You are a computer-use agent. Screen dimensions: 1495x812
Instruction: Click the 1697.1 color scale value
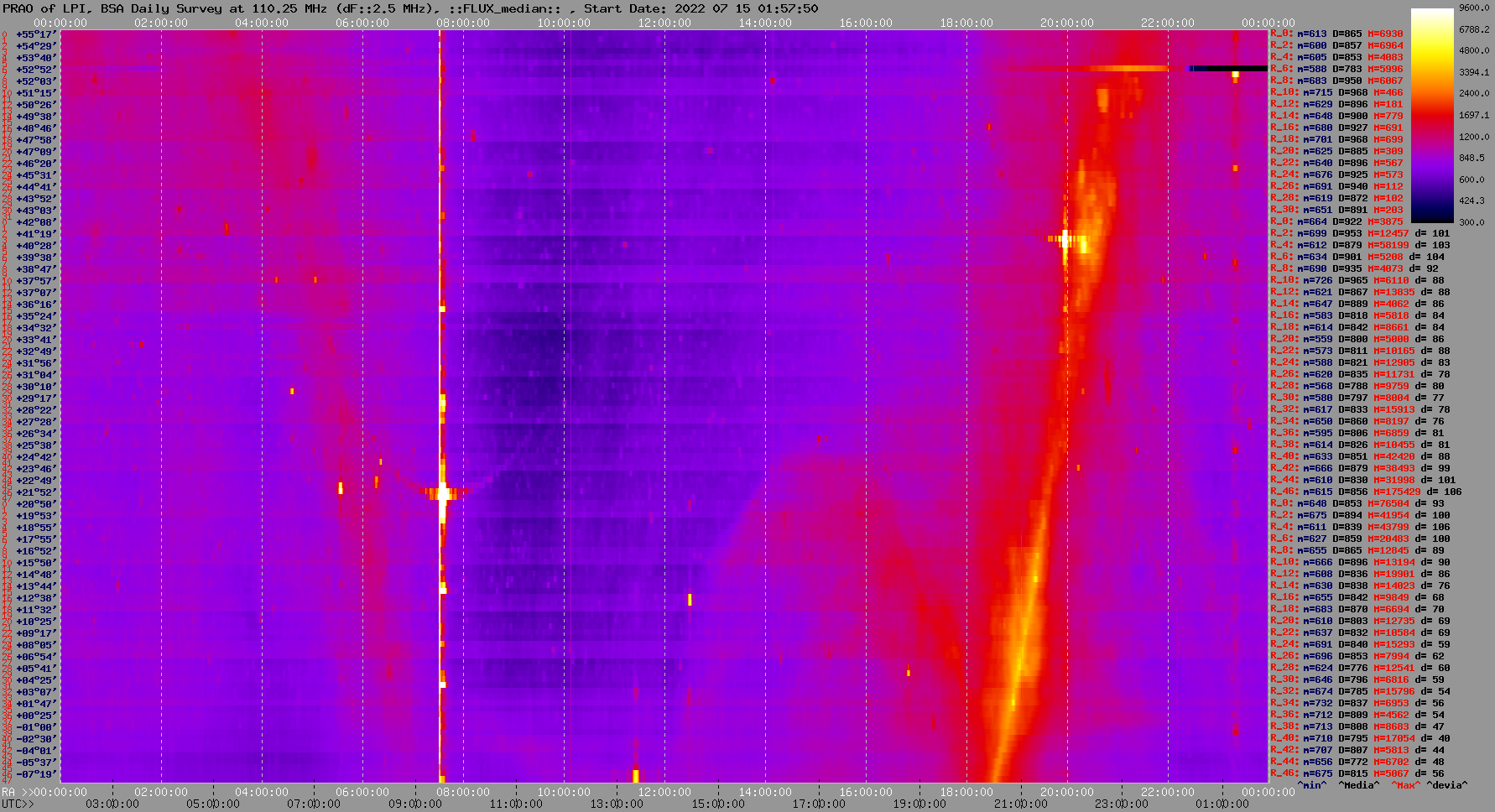coord(1474,115)
